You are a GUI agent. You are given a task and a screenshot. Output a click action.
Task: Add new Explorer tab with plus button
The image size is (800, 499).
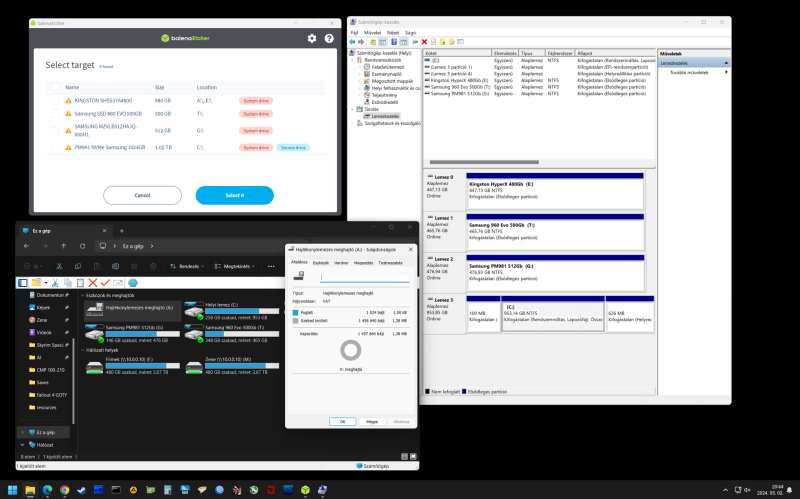pos(121,231)
